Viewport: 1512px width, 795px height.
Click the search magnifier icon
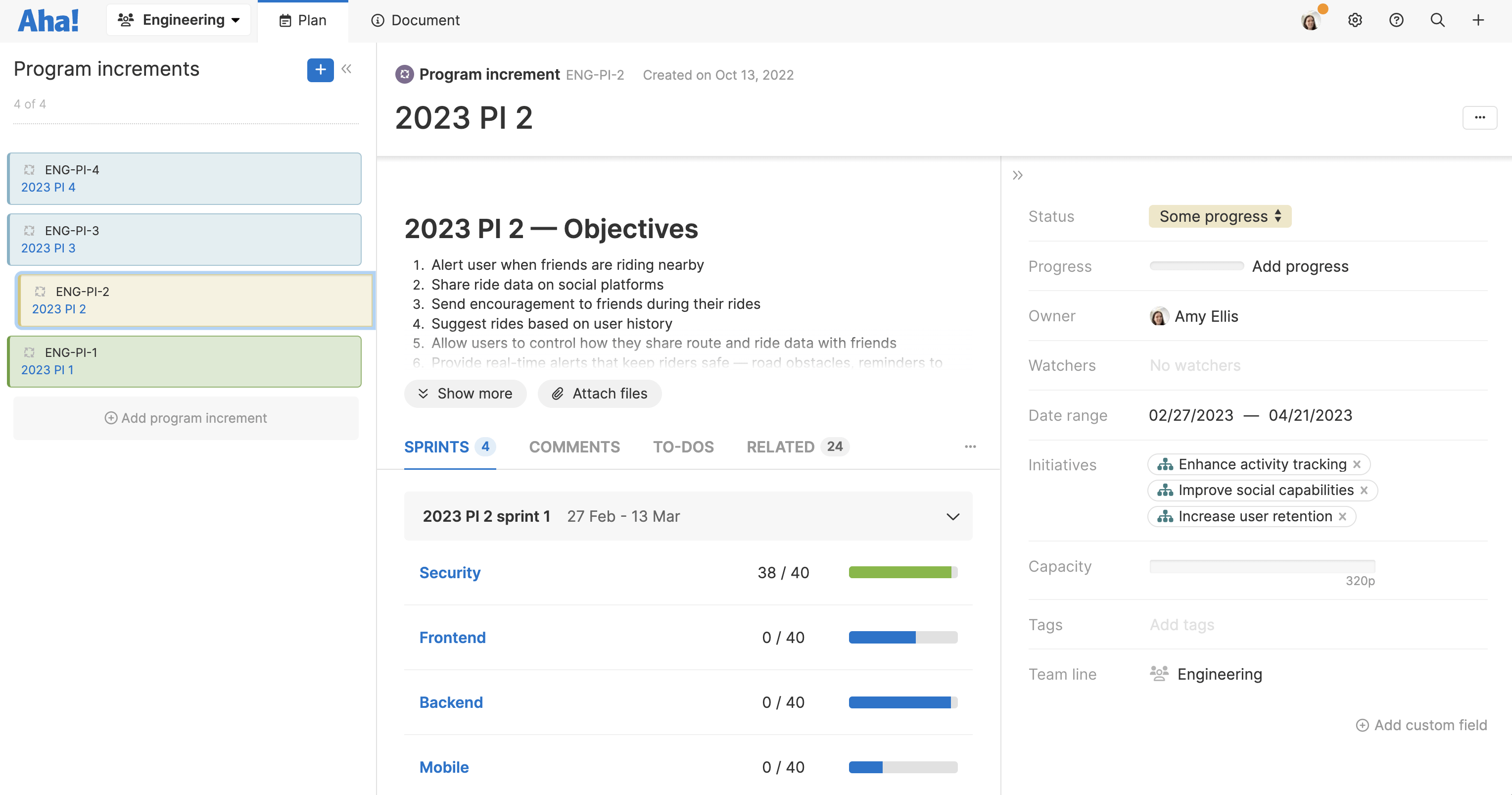click(x=1437, y=20)
